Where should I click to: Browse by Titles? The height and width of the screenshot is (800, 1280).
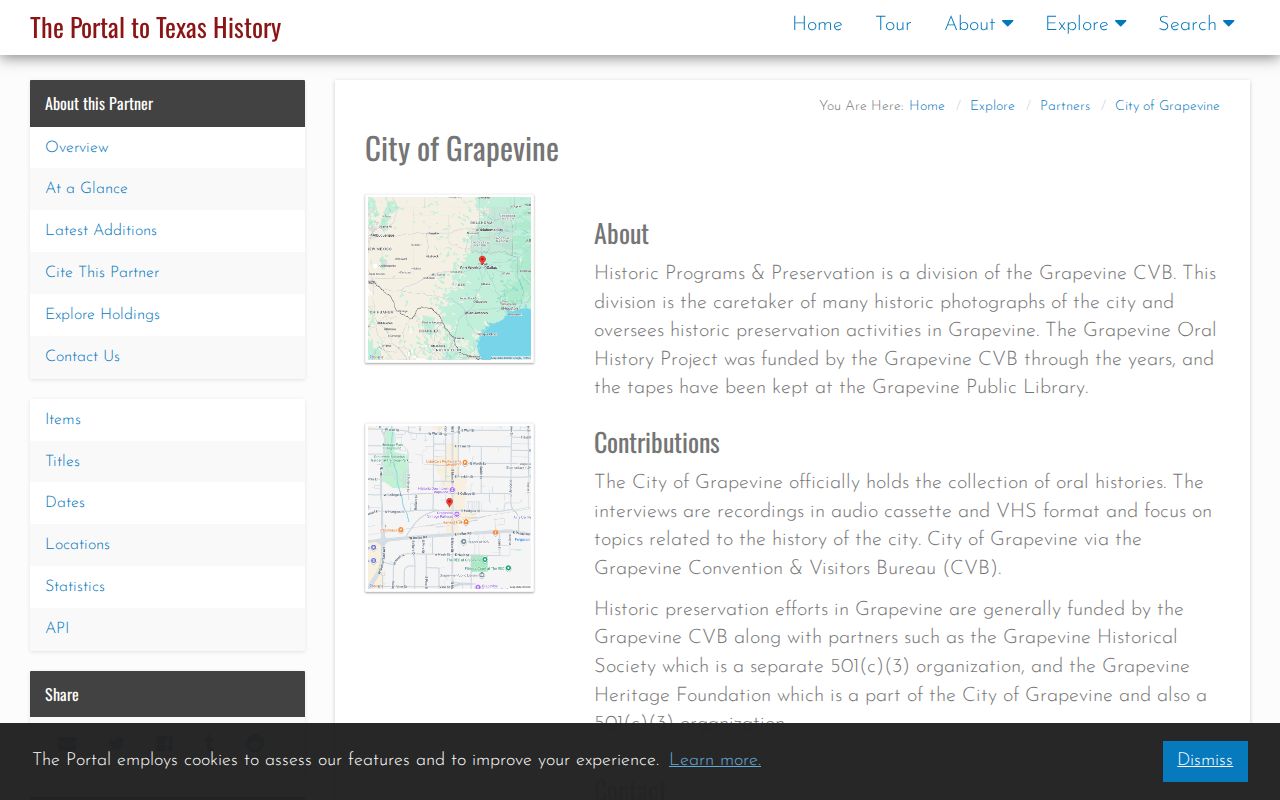167,461
